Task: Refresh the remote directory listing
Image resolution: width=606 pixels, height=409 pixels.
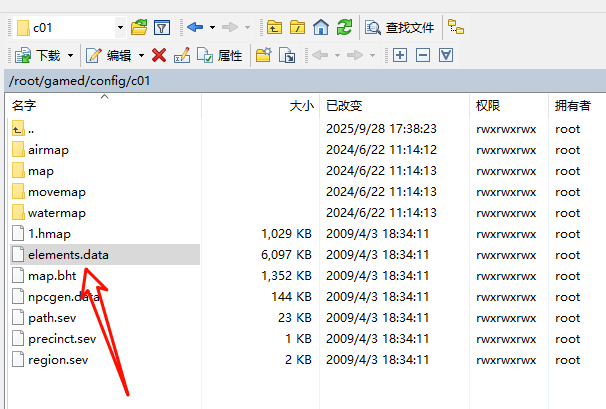Action: tap(344, 27)
